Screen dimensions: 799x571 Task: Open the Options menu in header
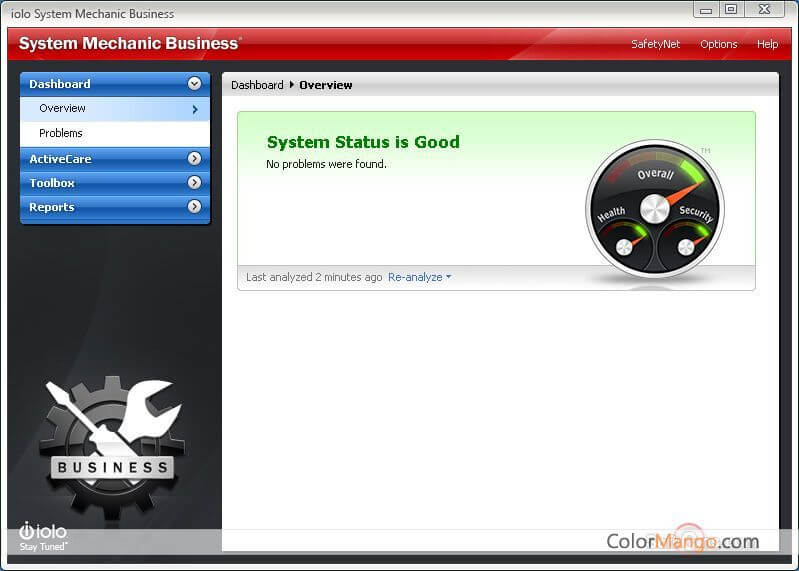(x=718, y=44)
